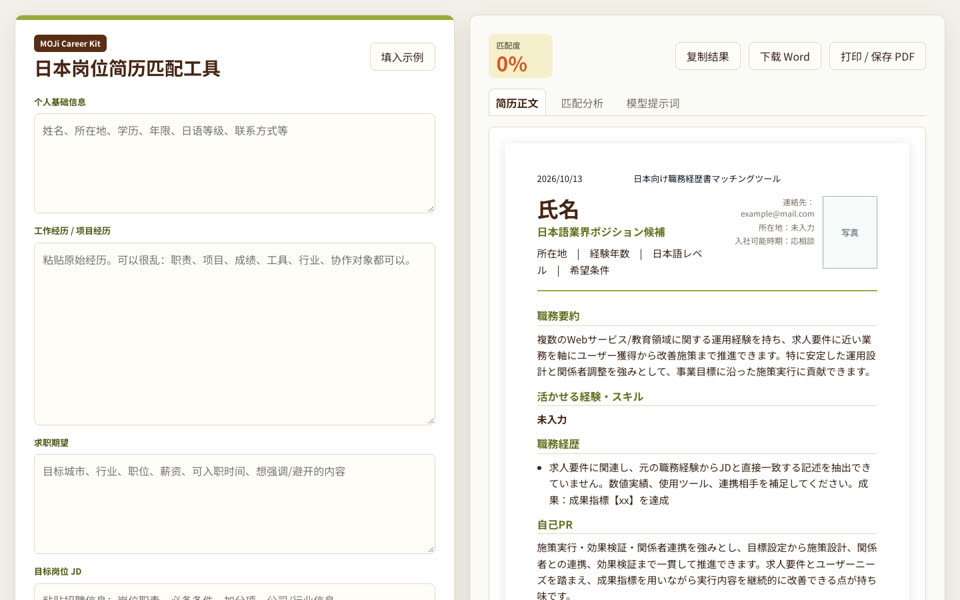Viewport: 960px width, 600px height.
Task: Open 打印 / 保存 PDF option
Action: pos(877,56)
